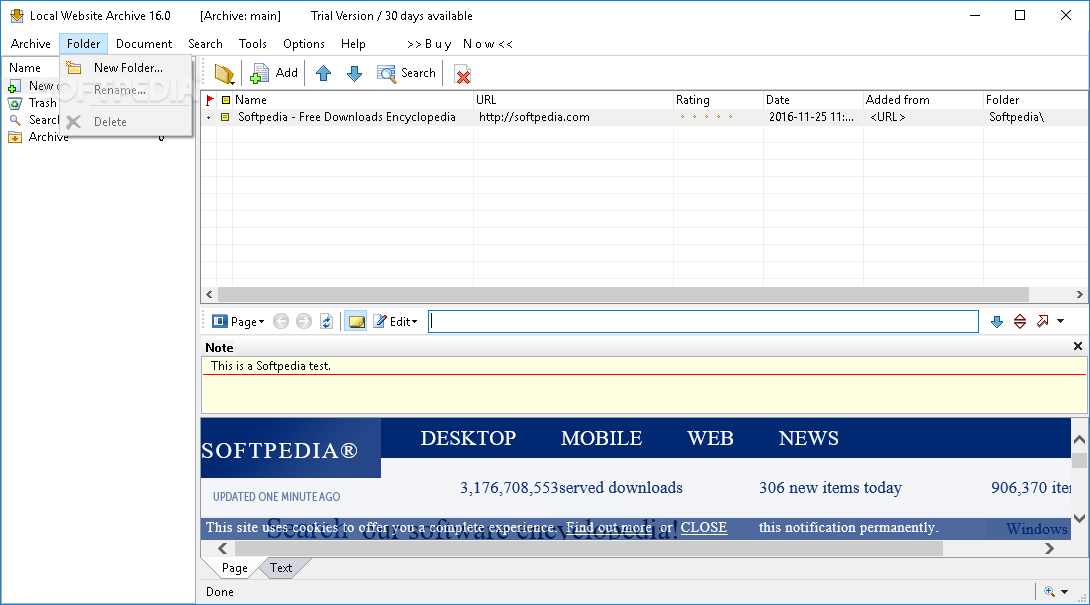This screenshot has height=605, width=1090.
Task: Select the Trash item in sidebar
Action: click(x=42, y=103)
